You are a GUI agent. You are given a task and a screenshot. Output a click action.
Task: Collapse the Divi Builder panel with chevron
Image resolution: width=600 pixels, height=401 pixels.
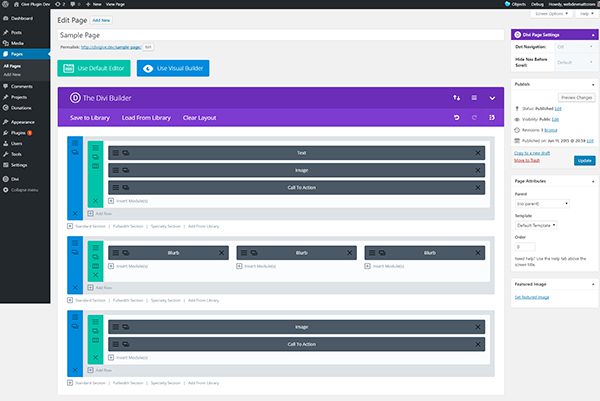[x=491, y=98]
